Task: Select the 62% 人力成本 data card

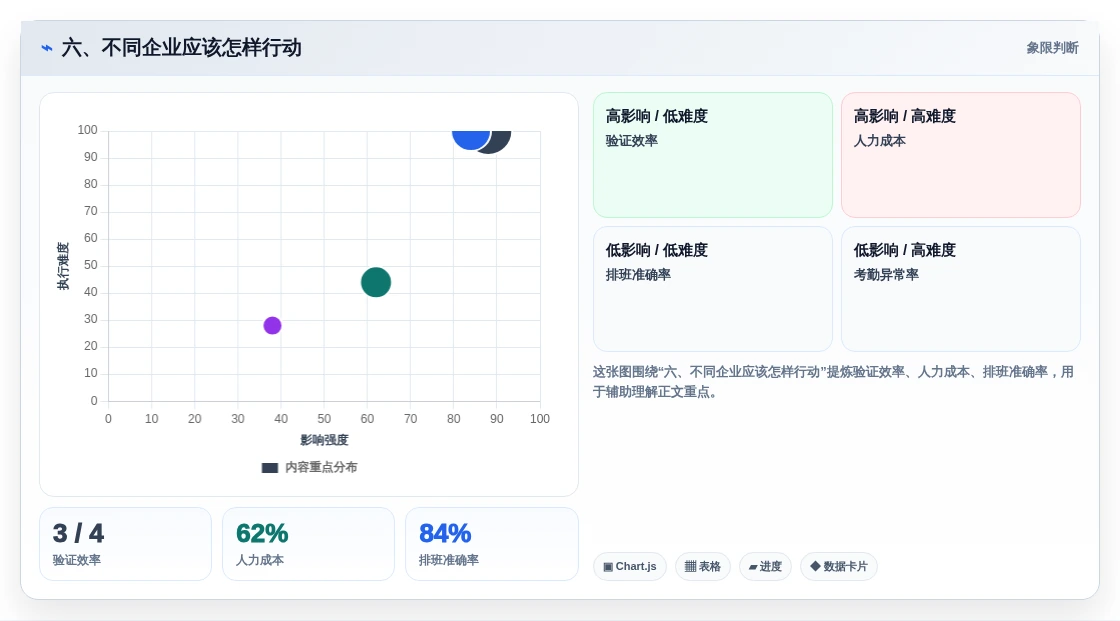Action: coord(309,544)
